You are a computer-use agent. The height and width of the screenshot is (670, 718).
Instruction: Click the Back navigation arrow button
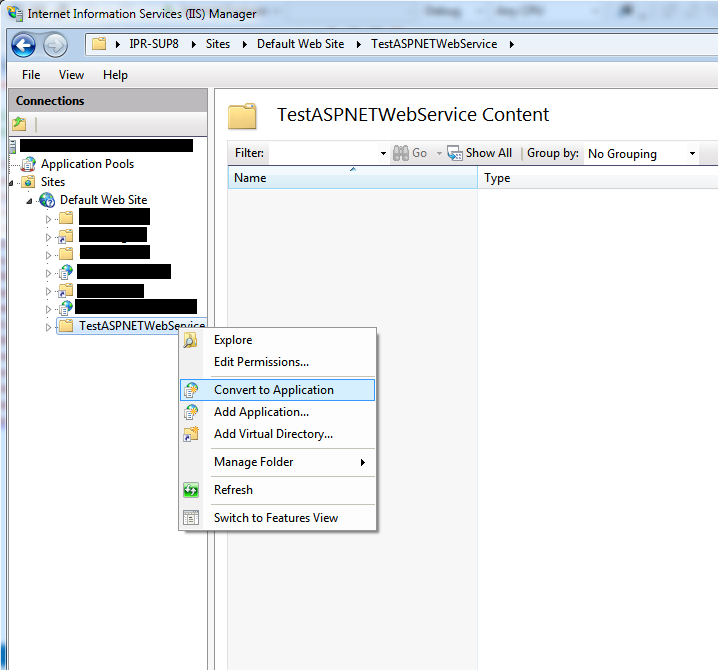pyautogui.click(x=23, y=45)
